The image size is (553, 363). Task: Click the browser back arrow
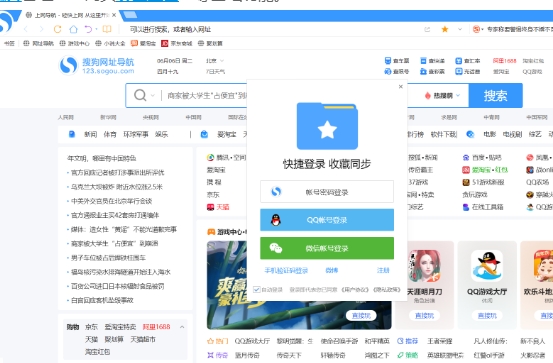(26, 29)
